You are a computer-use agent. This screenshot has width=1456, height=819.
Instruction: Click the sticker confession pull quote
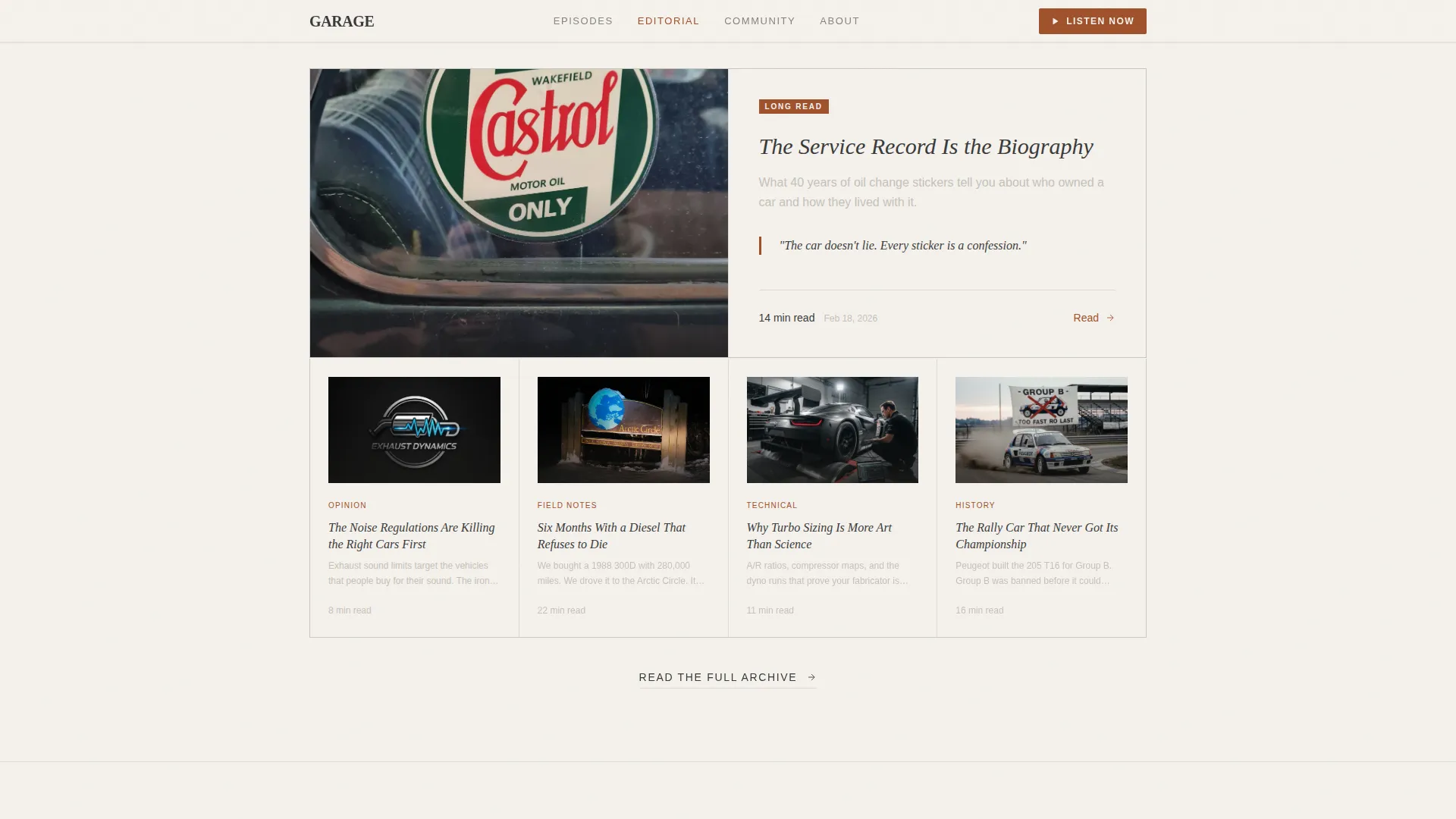(x=902, y=246)
